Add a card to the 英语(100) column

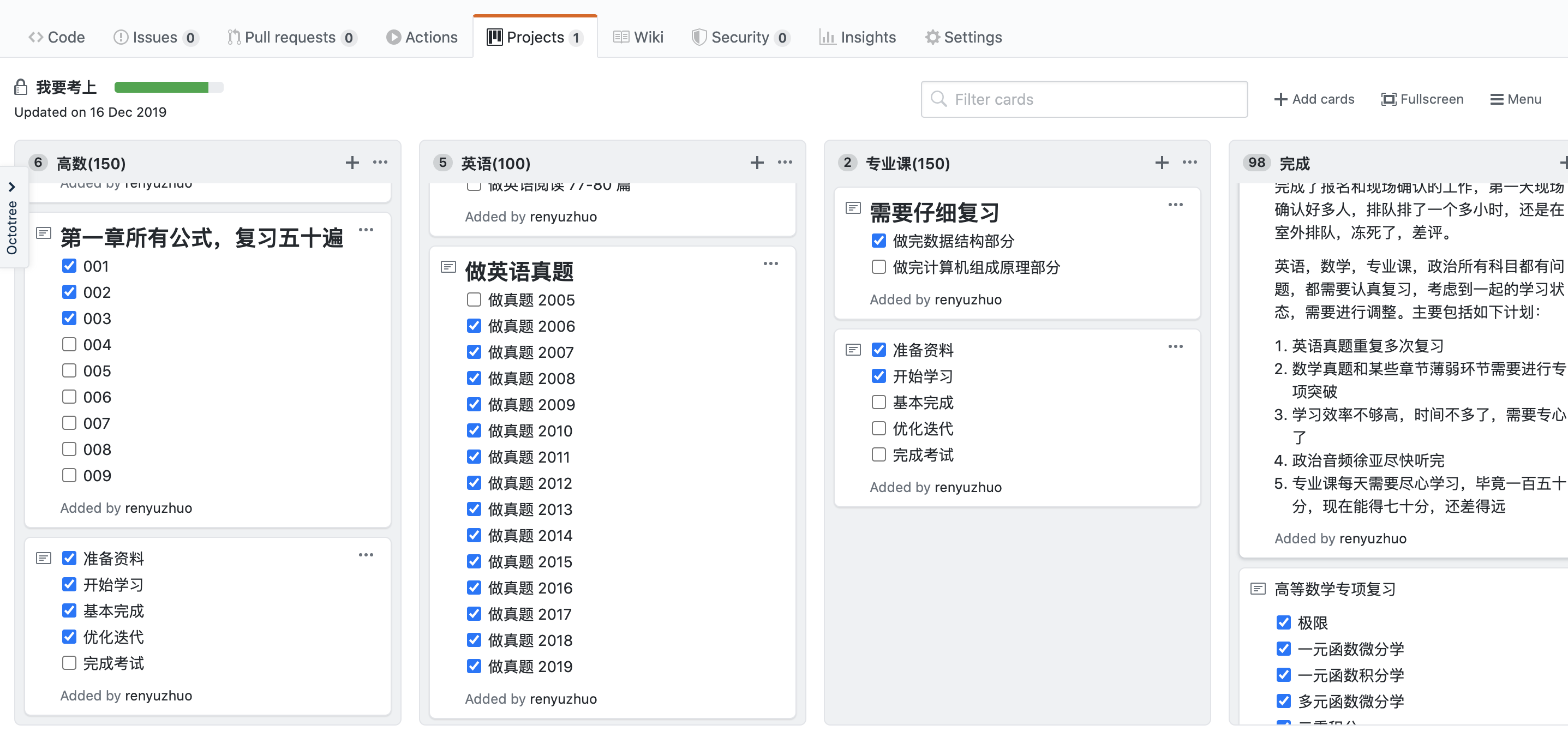pyautogui.click(x=757, y=163)
